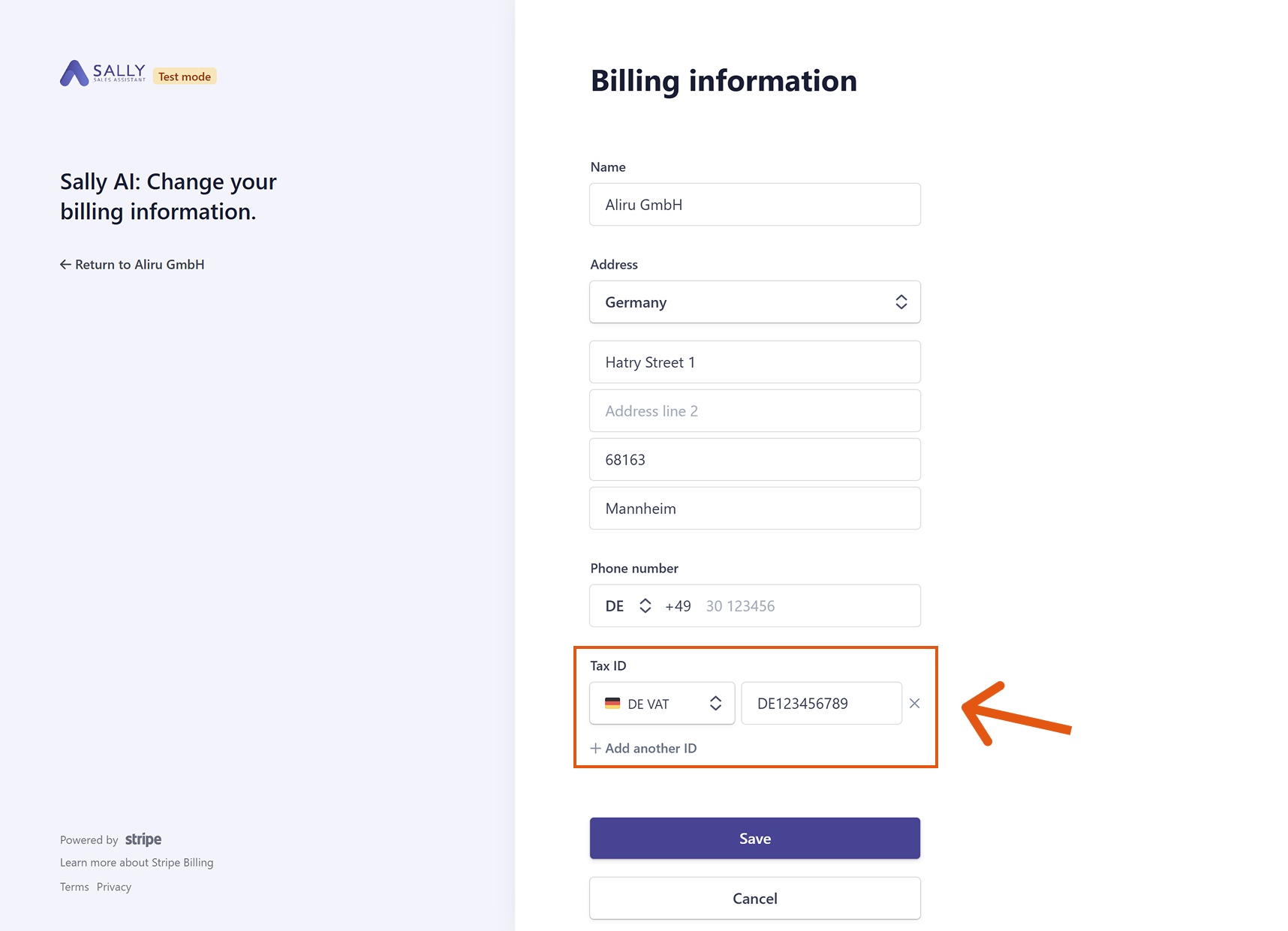1288x931 pixels.
Task: Click the postal code field showing 68163
Action: [755, 459]
